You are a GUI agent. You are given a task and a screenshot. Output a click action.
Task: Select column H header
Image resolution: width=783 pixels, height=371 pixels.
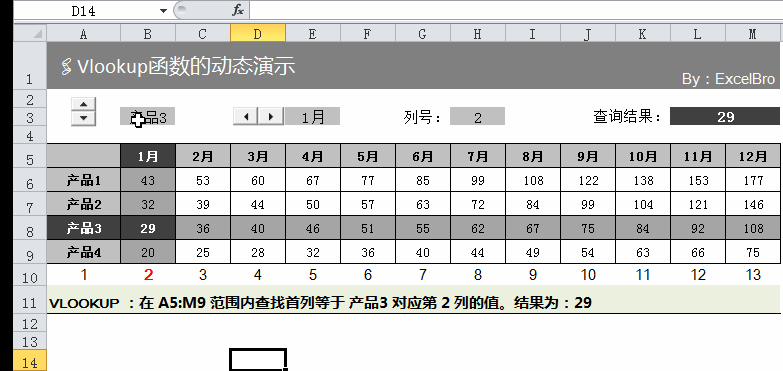click(x=478, y=34)
